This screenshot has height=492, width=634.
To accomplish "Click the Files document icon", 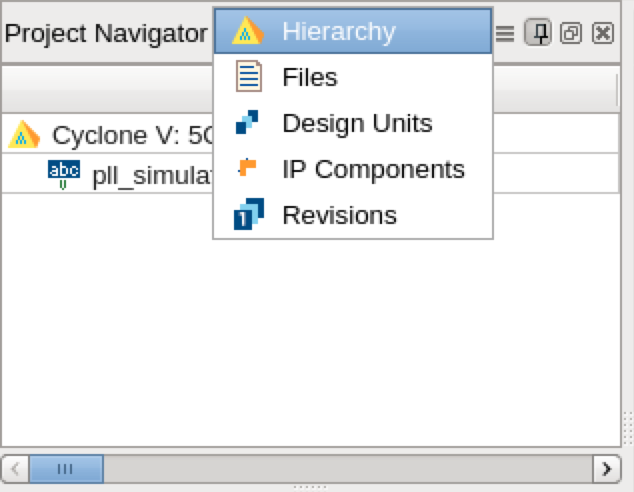I will [x=249, y=76].
